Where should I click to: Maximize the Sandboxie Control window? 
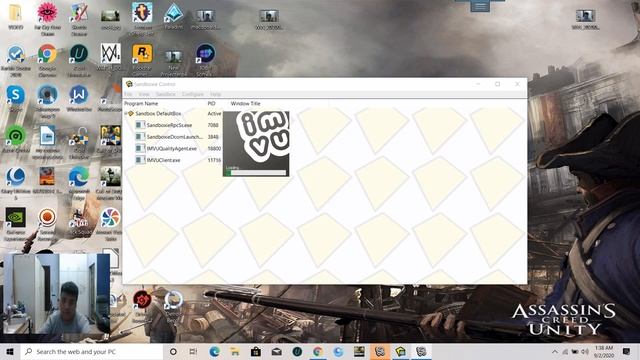[498, 84]
